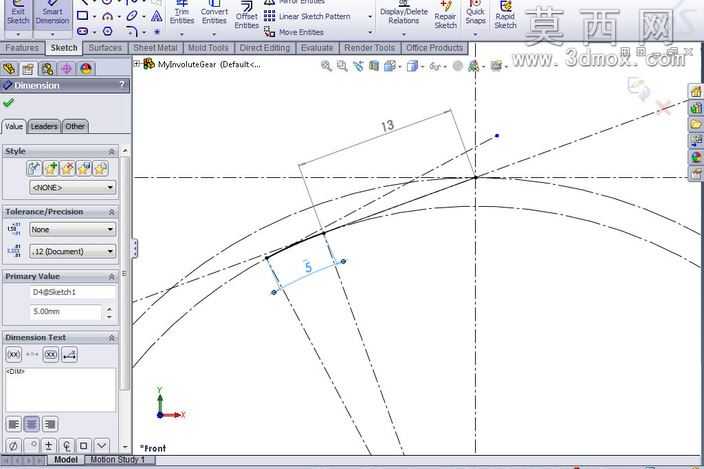This screenshot has height=469, width=704.
Task: Click Dimension panel help question mark
Action: [x=122, y=84]
